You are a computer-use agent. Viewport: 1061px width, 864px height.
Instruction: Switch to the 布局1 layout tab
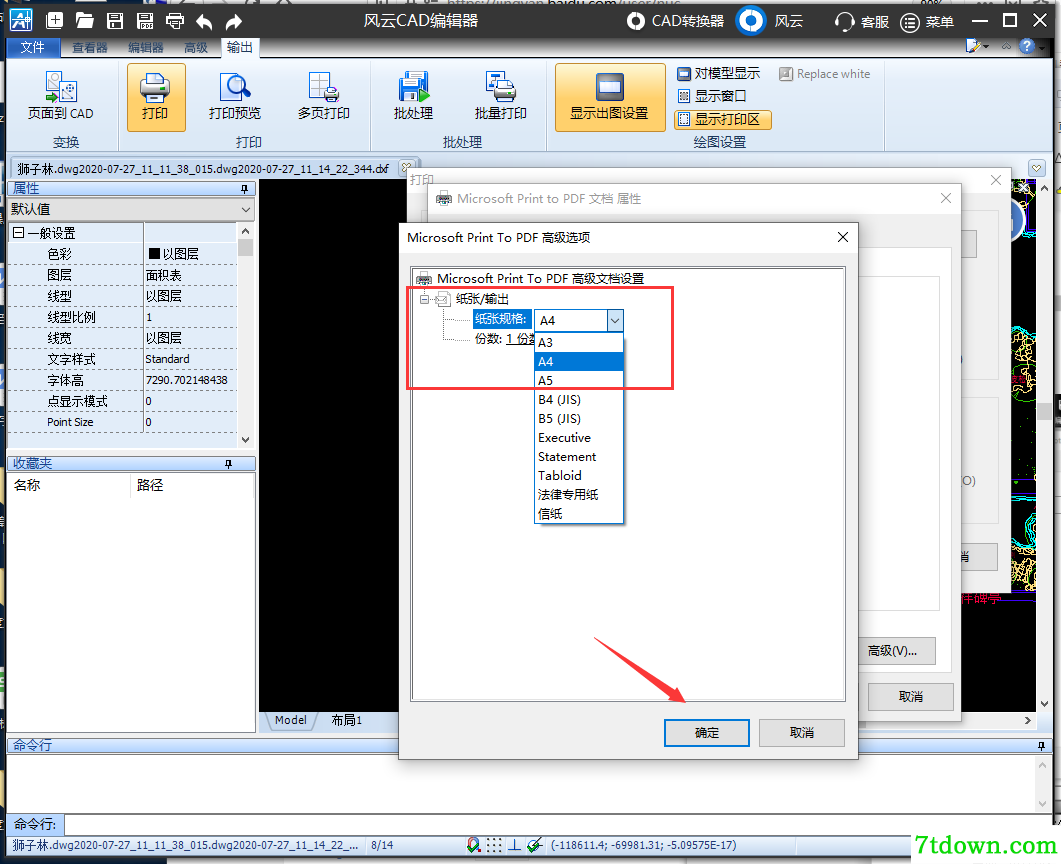click(x=346, y=720)
